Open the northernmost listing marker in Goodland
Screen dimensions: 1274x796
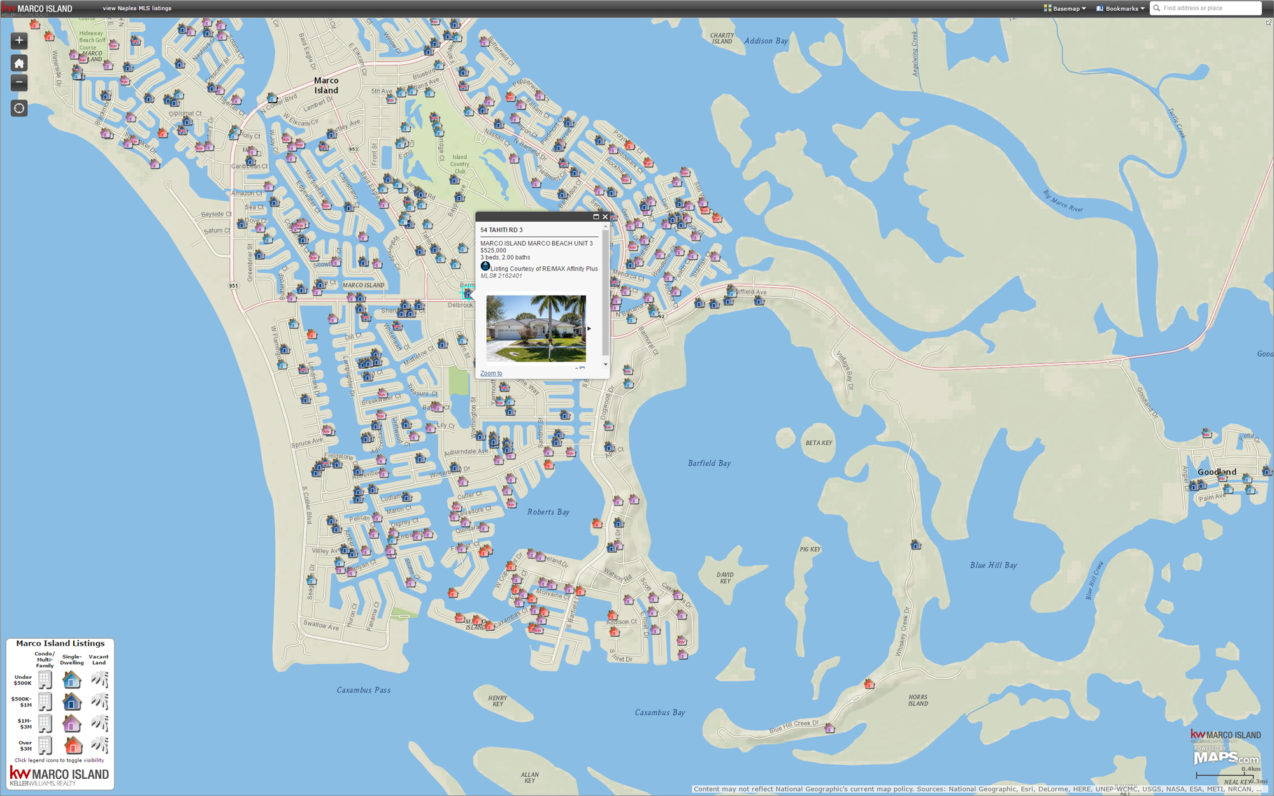click(1207, 434)
